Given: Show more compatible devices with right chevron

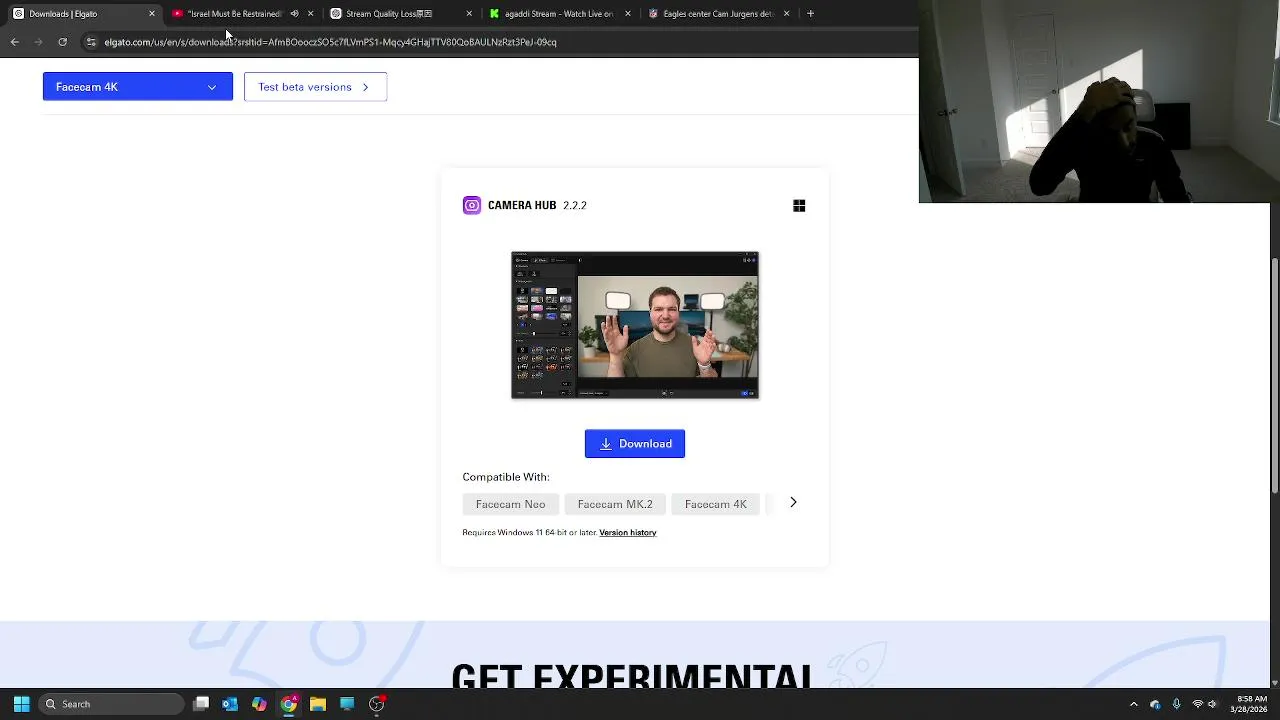Looking at the screenshot, I should coord(793,503).
